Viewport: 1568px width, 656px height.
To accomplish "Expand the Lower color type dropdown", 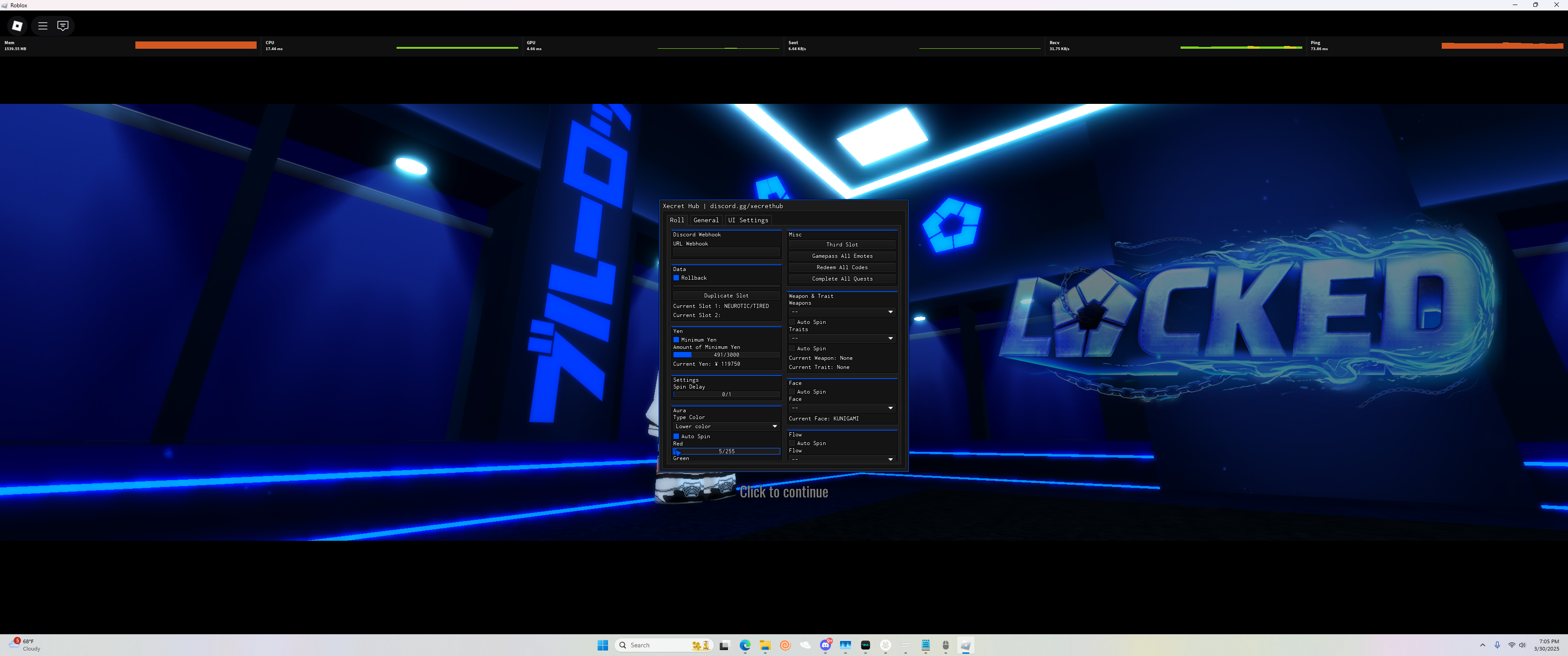I will (x=726, y=426).
